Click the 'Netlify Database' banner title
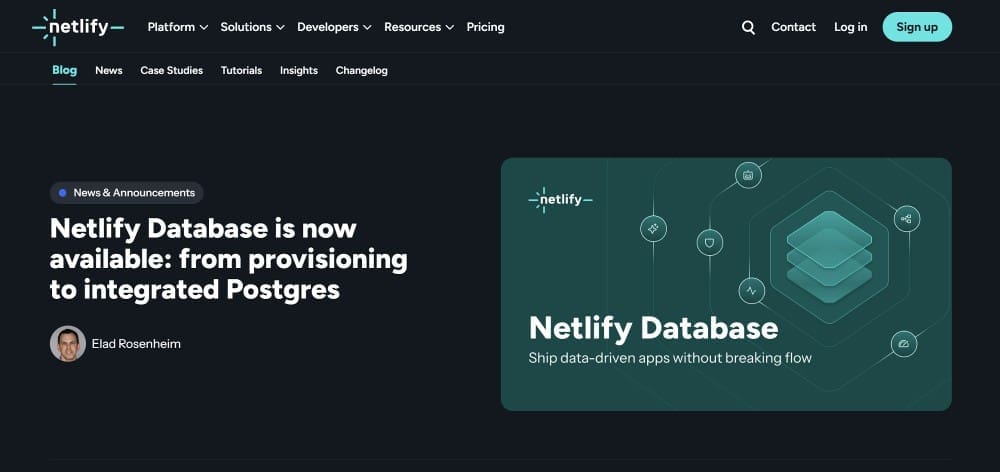Image resolution: width=1000 pixels, height=472 pixels. [x=654, y=328]
